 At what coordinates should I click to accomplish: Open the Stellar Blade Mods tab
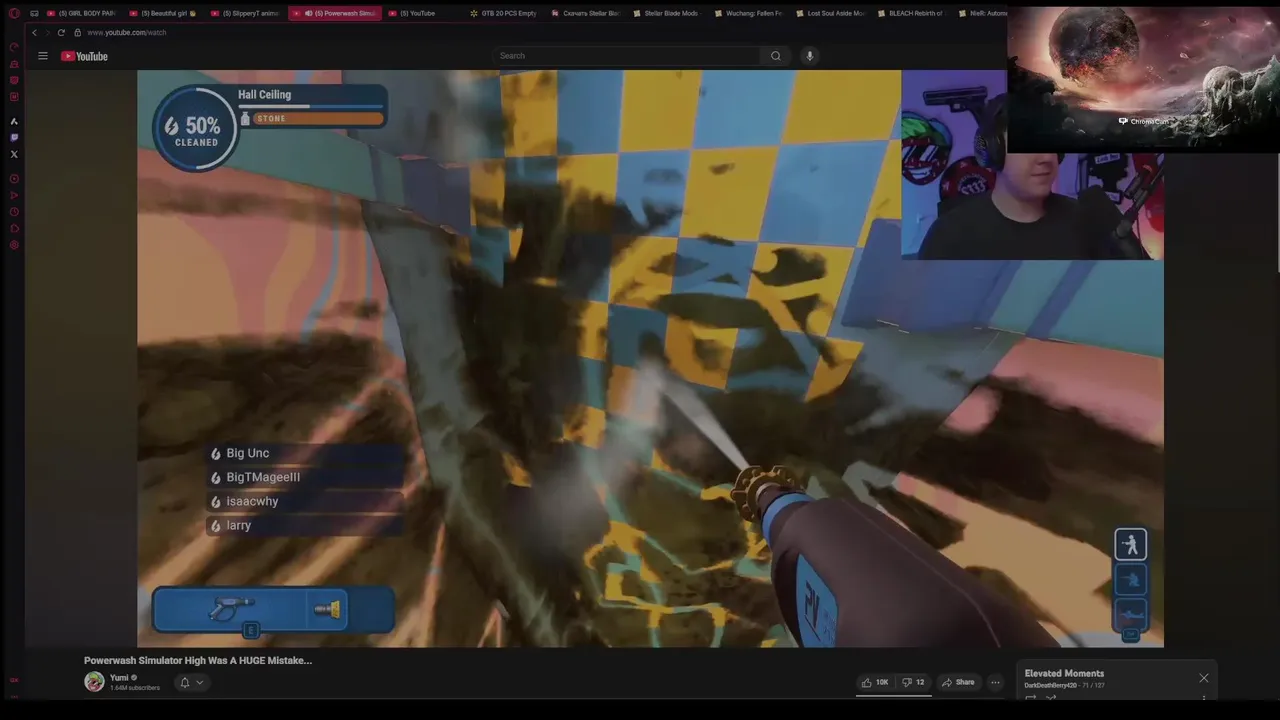coord(665,13)
